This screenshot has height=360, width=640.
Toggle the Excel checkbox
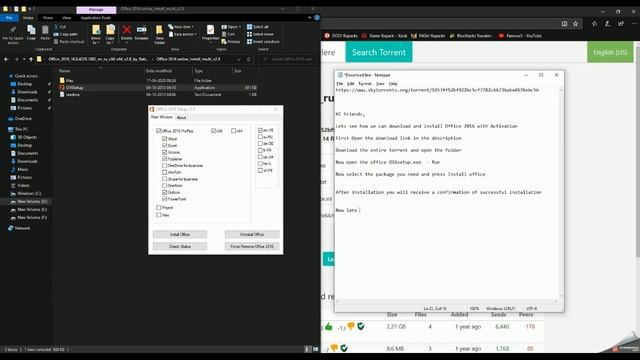[164, 145]
